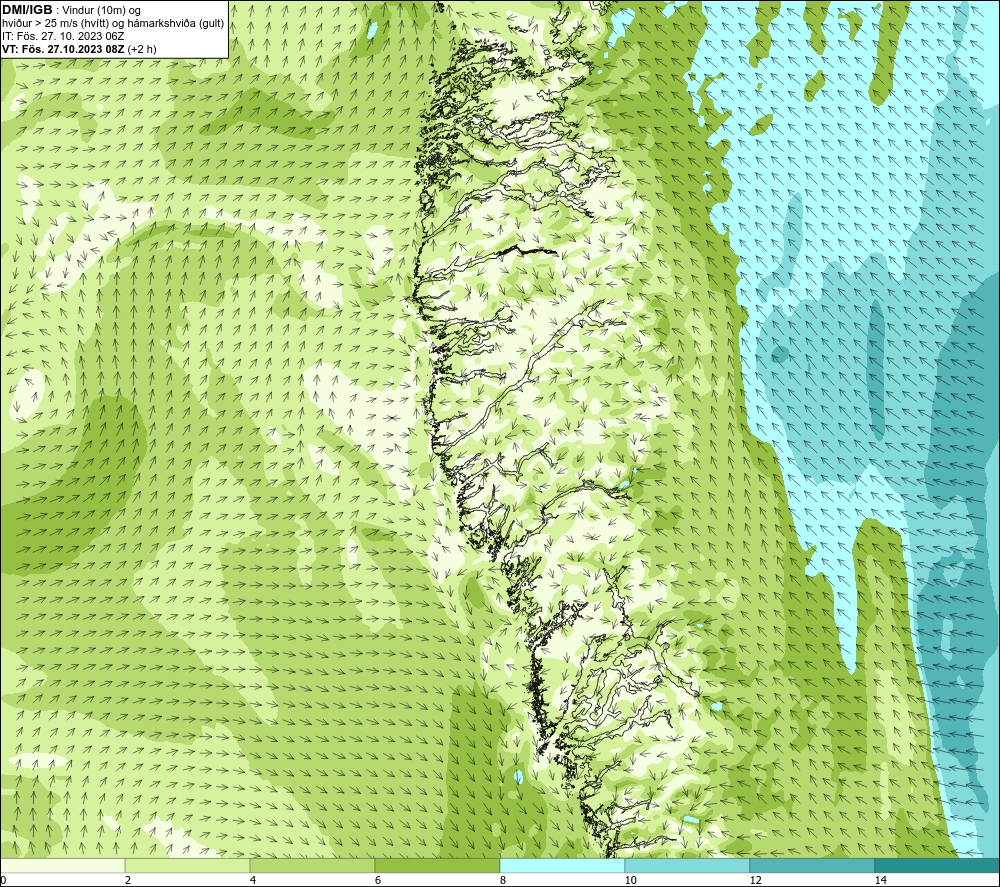Click the above 14 m/s dark teal swatch
Image resolution: width=1000 pixels, height=887 pixels.
click(x=937, y=866)
